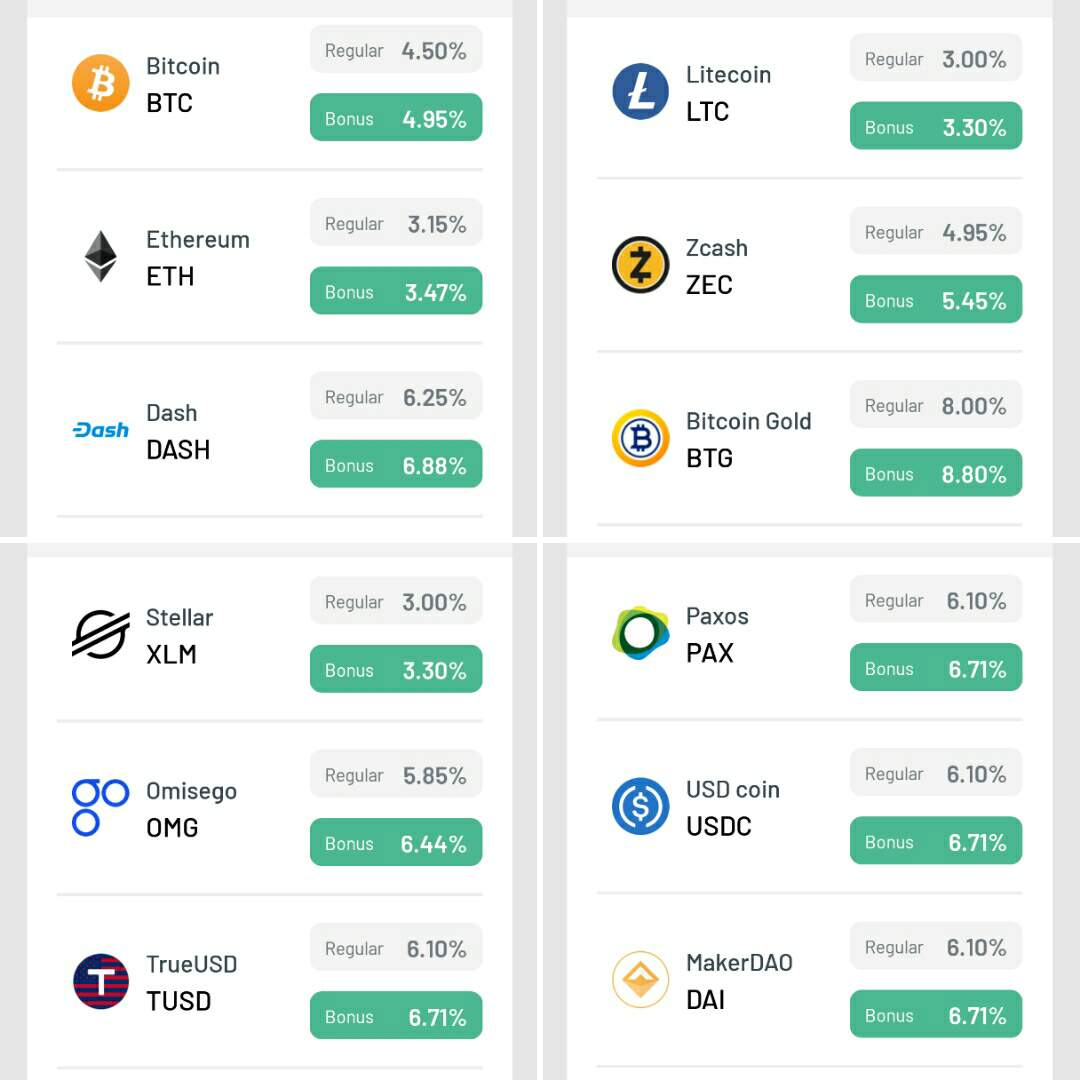This screenshot has height=1080, width=1080.
Task: Click the Stellar XLM logo
Action: point(101,635)
